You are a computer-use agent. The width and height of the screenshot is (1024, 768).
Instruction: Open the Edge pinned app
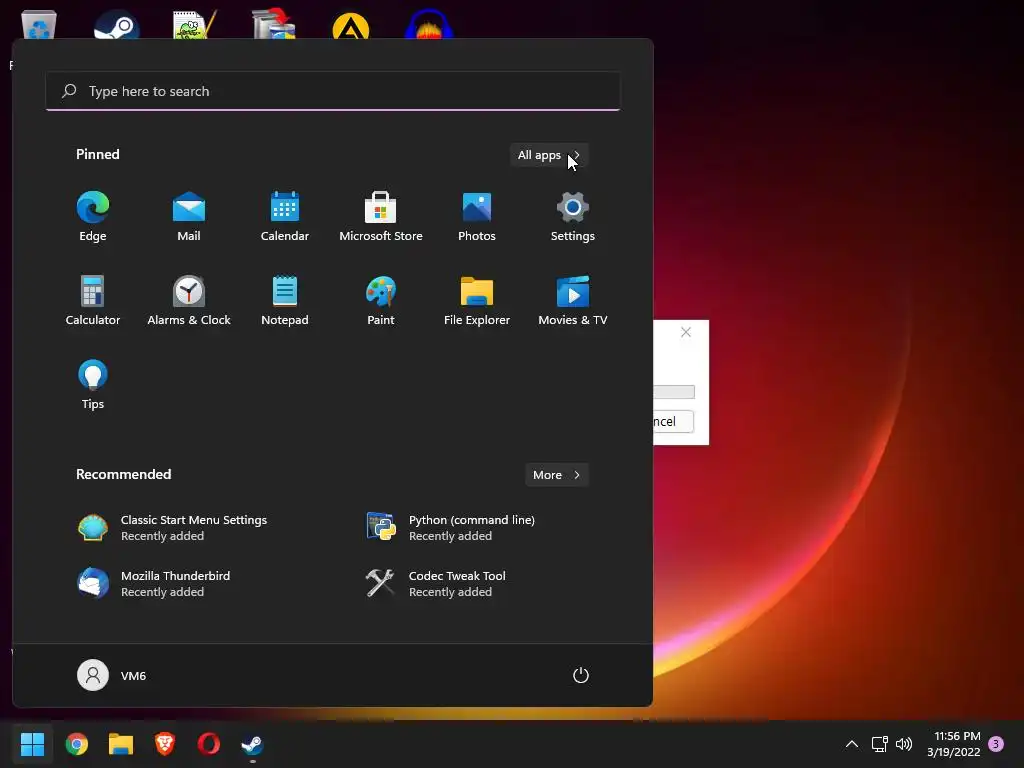click(93, 217)
